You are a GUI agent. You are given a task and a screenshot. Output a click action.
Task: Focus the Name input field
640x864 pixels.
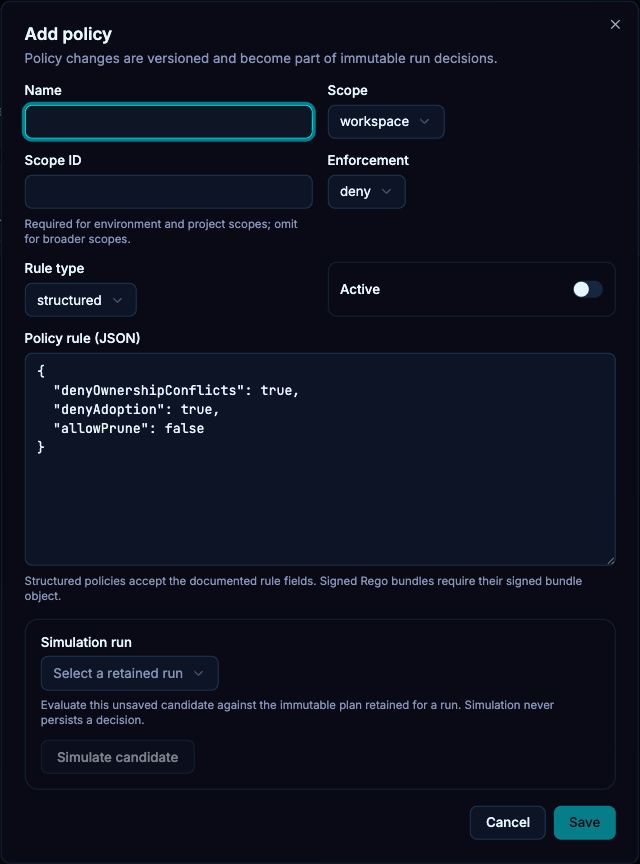(x=169, y=122)
